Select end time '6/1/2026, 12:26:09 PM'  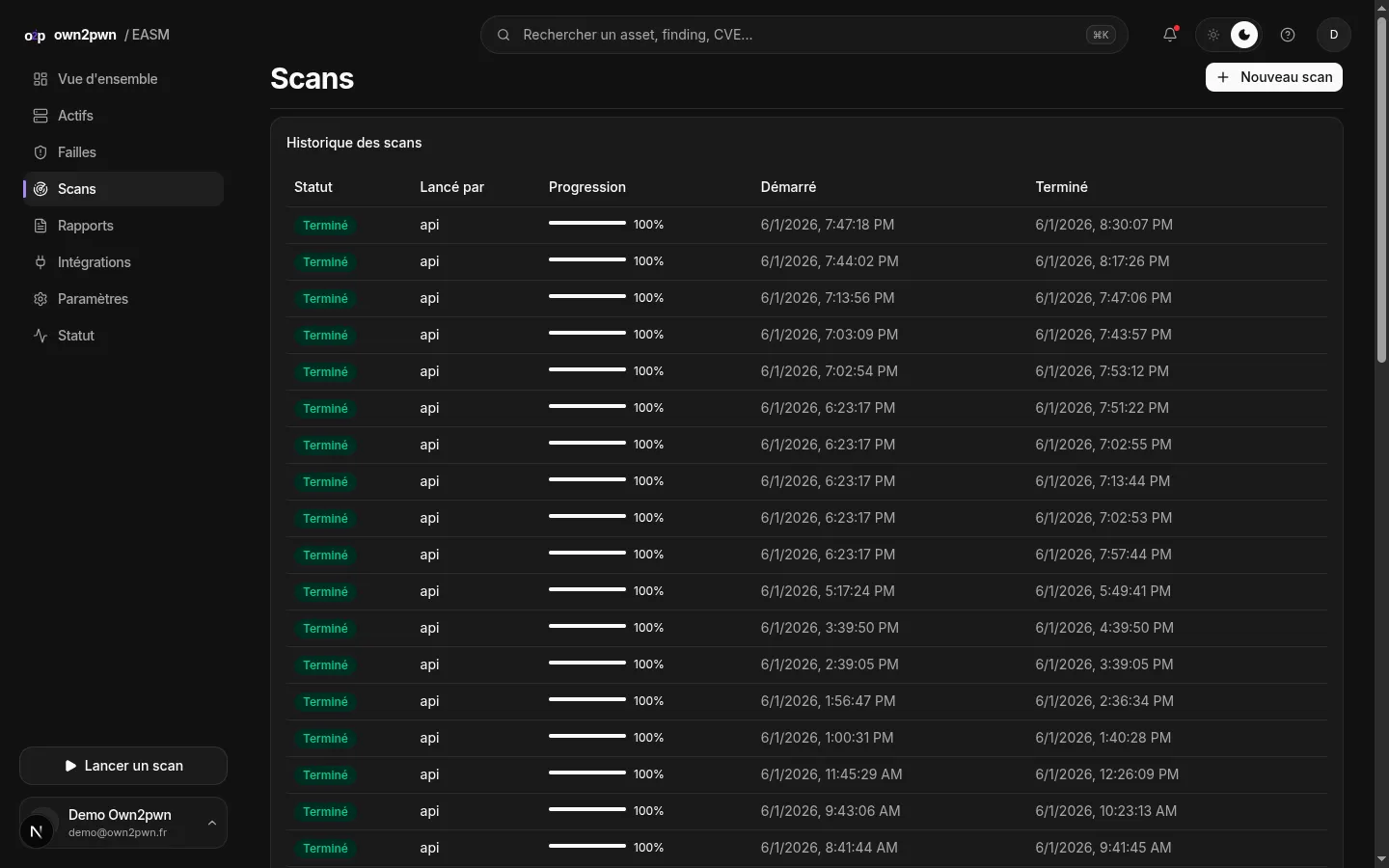1107,774
